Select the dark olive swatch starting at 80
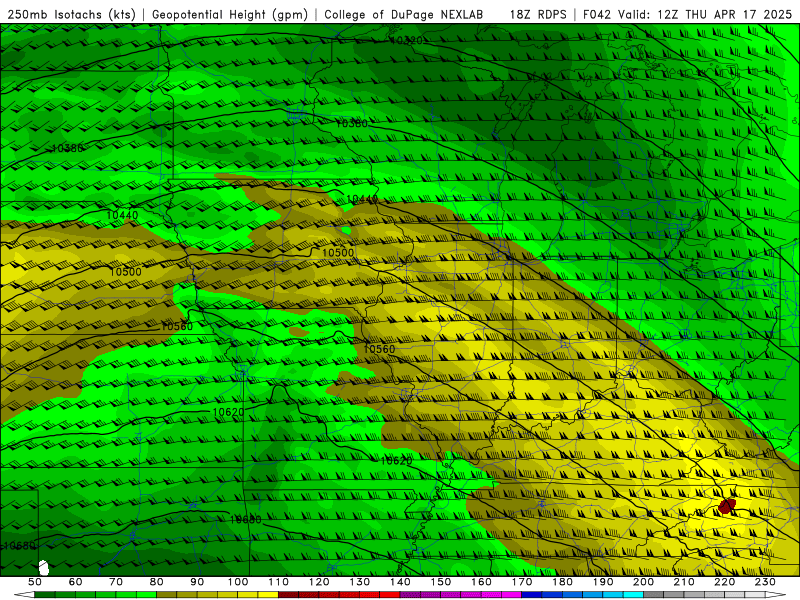800x600 pixels. point(167,595)
